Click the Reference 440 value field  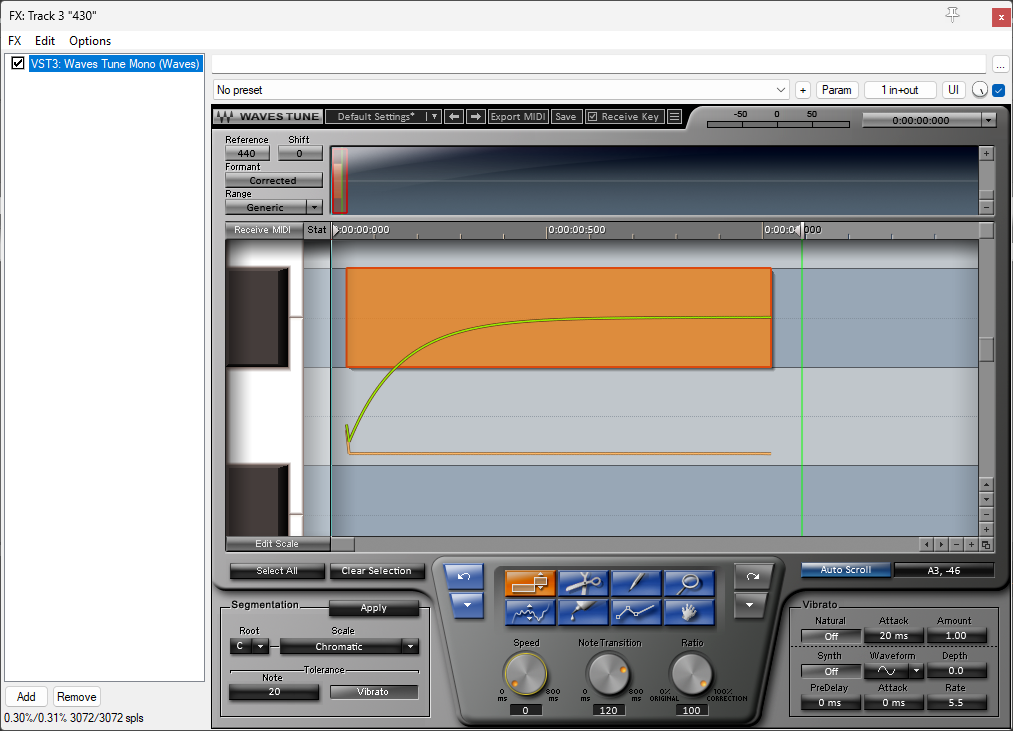(247, 153)
